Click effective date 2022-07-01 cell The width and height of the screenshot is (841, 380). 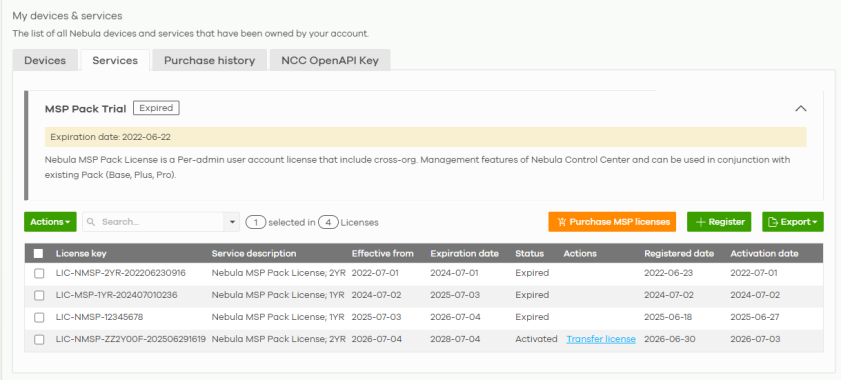click(x=375, y=273)
